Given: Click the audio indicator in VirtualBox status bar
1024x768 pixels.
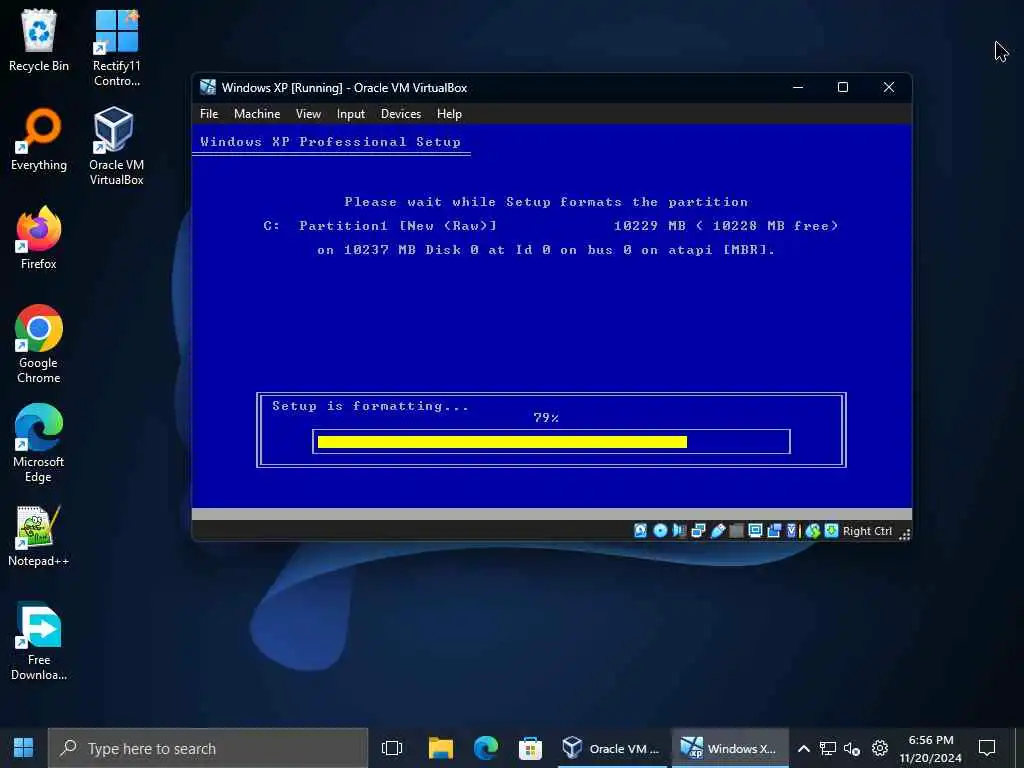Looking at the screenshot, I should 679,531.
